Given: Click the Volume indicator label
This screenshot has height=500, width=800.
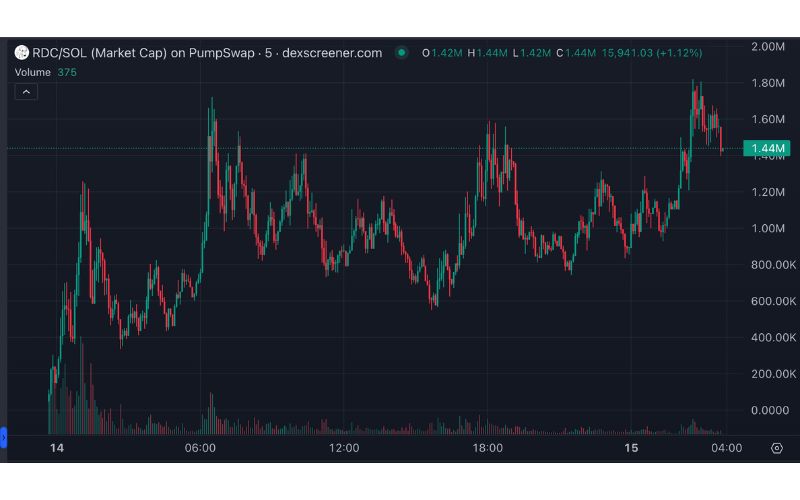Looking at the screenshot, I should point(33,72).
